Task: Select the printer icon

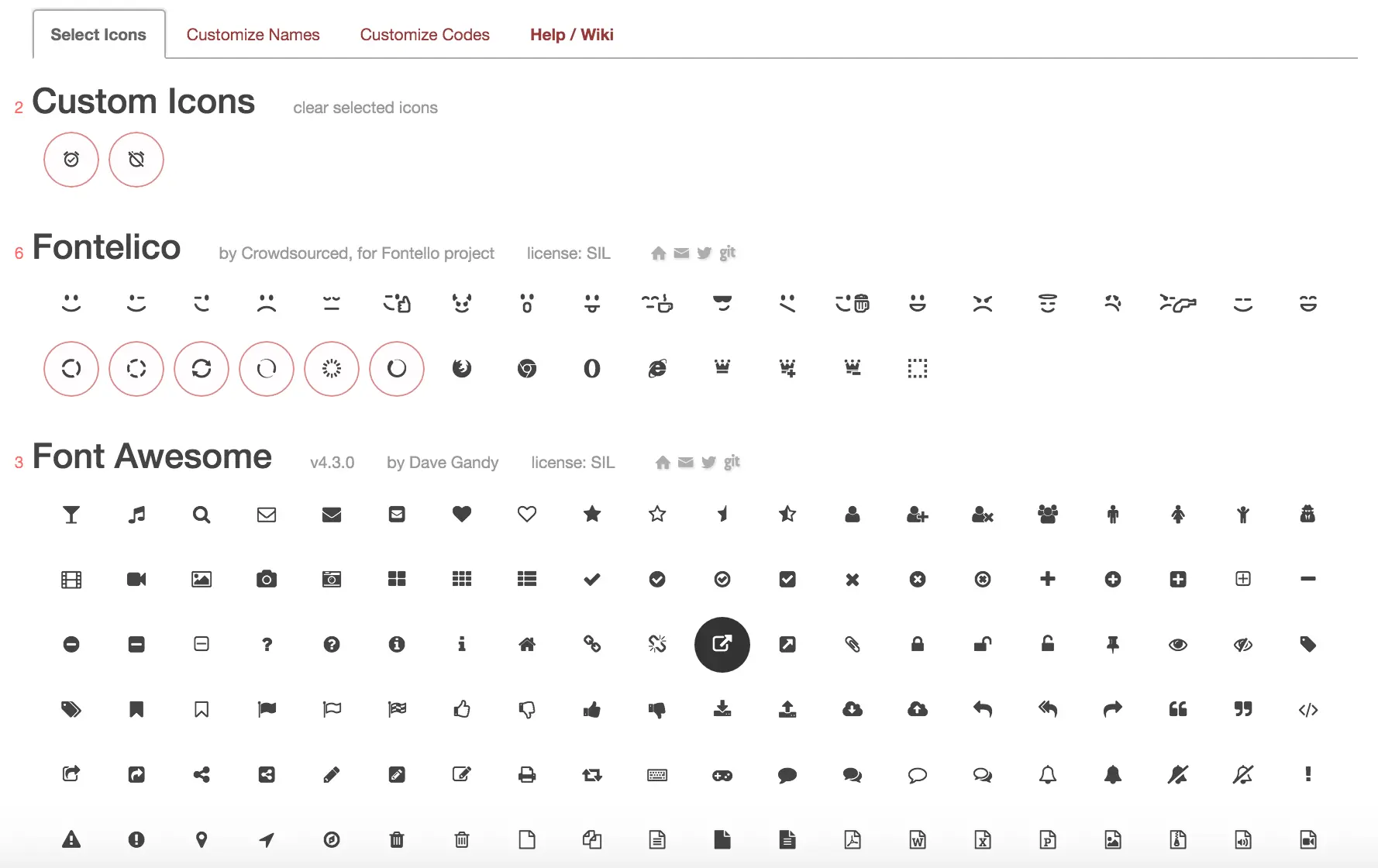Action: (527, 775)
